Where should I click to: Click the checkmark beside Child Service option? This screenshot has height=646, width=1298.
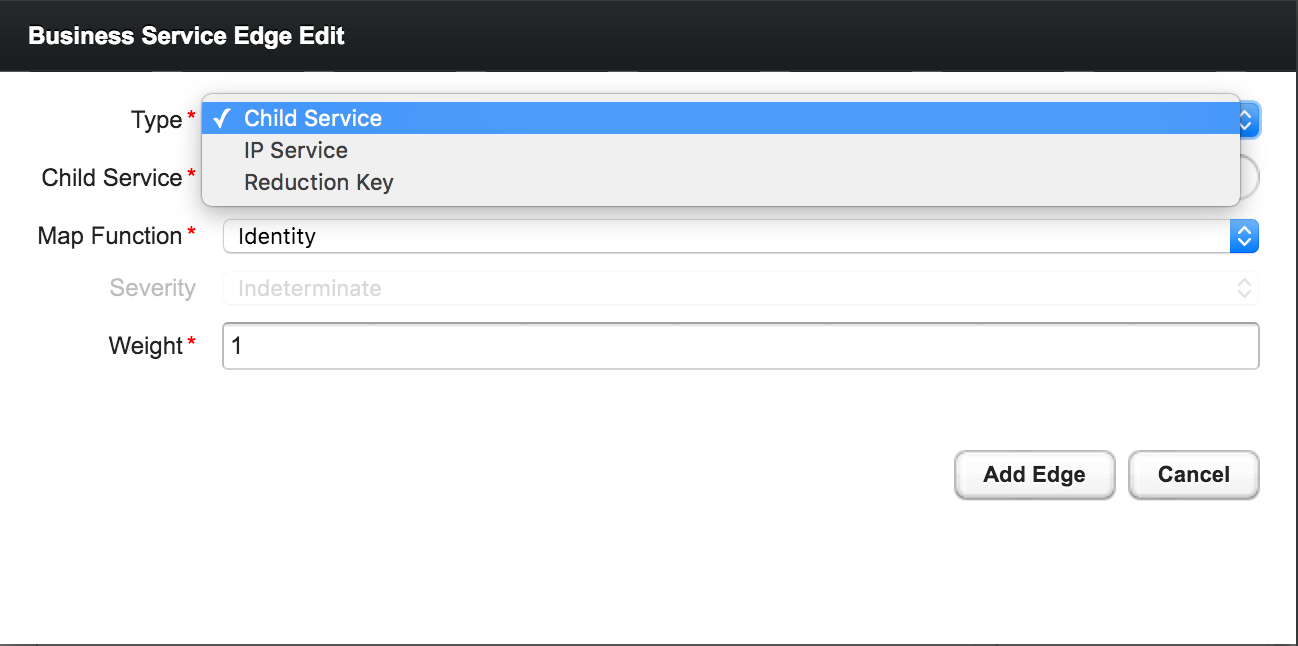coord(222,119)
